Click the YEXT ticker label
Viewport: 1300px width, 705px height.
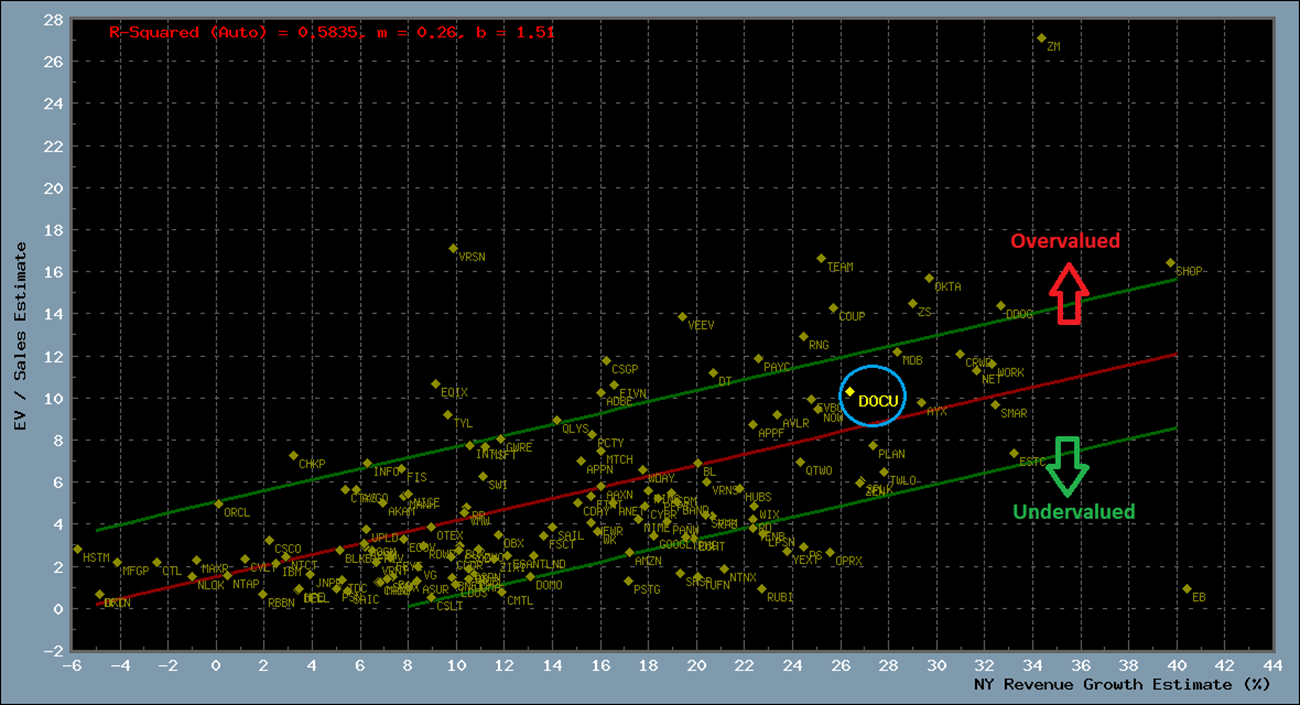click(x=806, y=561)
